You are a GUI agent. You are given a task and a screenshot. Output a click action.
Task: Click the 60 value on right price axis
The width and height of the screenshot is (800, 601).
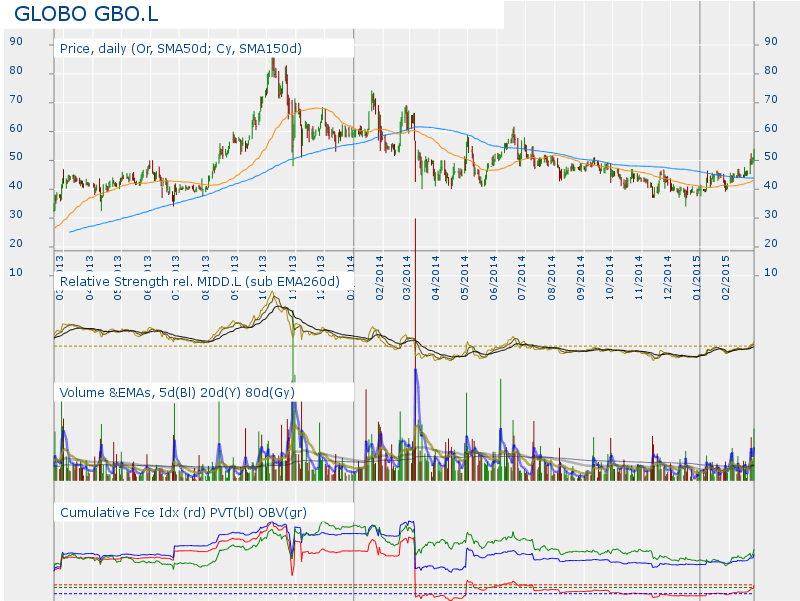pos(771,129)
